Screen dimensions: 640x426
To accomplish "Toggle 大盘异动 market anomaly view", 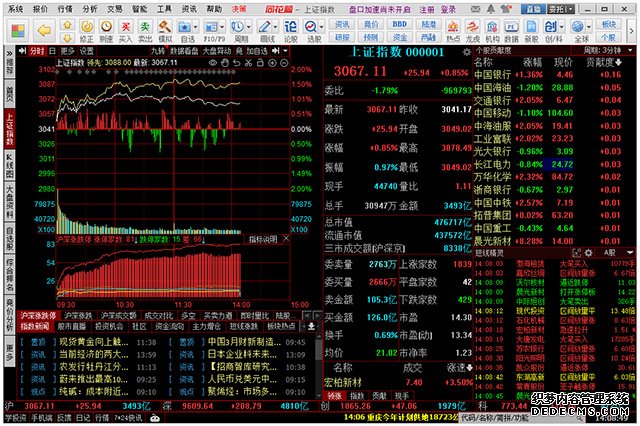I will (x=216, y=51).
